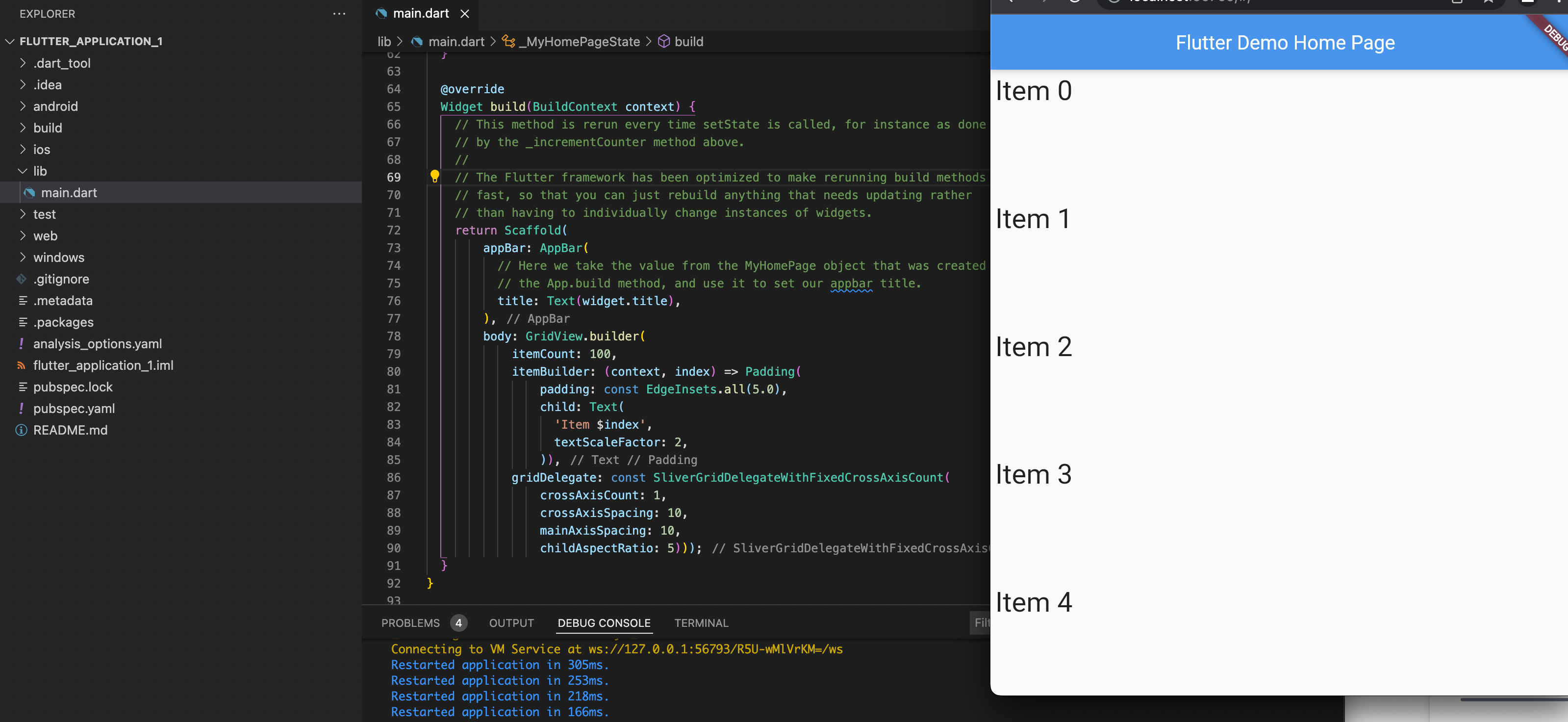Click Item 0 in the Flutter app

point(1034,91)
